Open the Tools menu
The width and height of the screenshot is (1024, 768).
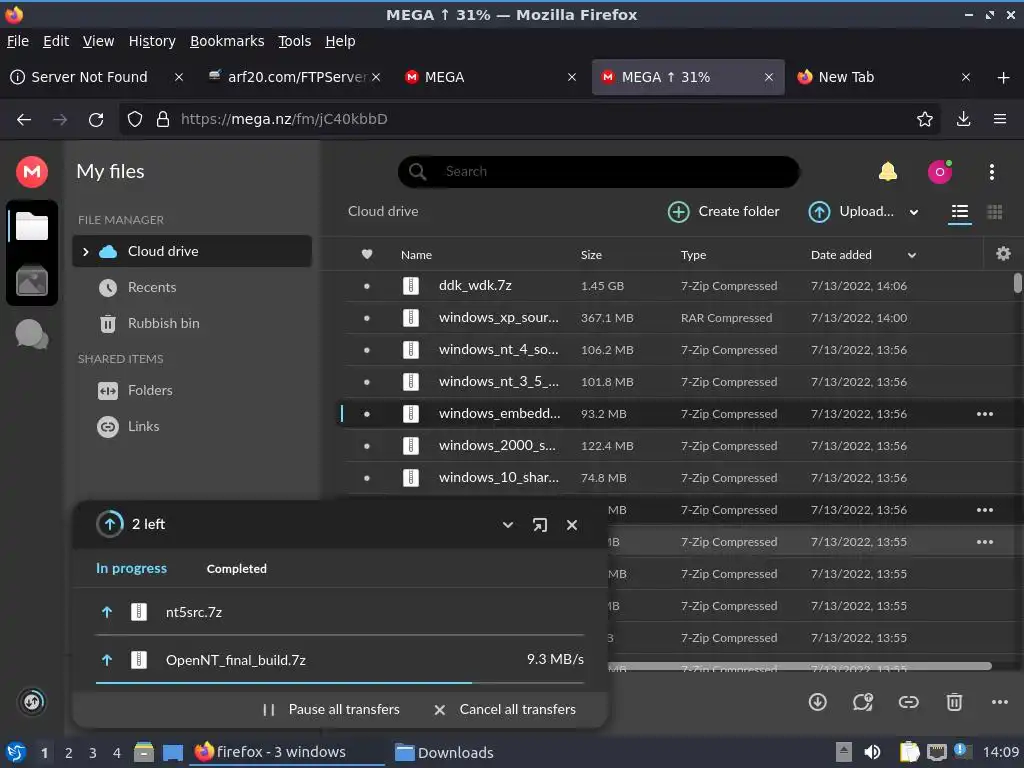(x=295, y=41)
